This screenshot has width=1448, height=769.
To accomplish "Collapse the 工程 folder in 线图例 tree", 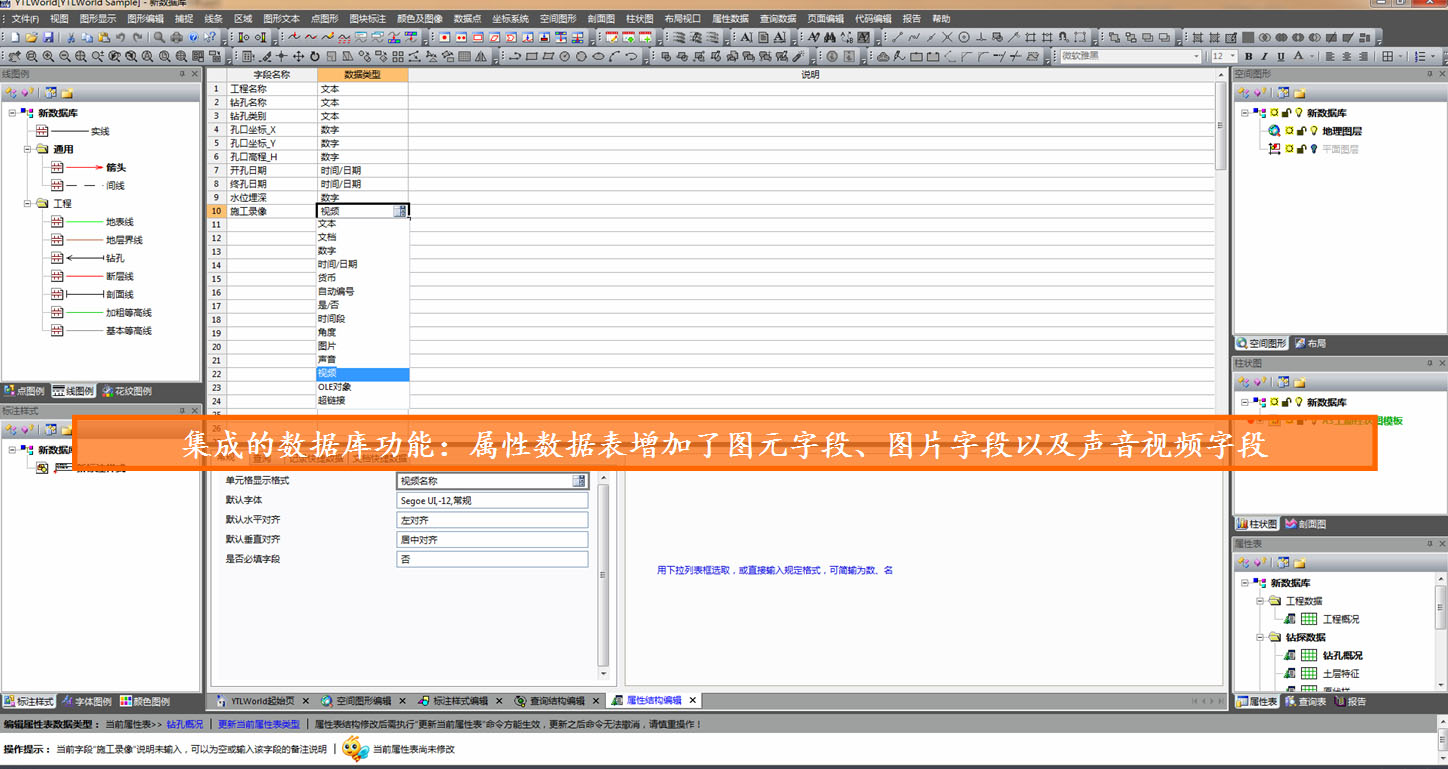I will click(28, 203).
